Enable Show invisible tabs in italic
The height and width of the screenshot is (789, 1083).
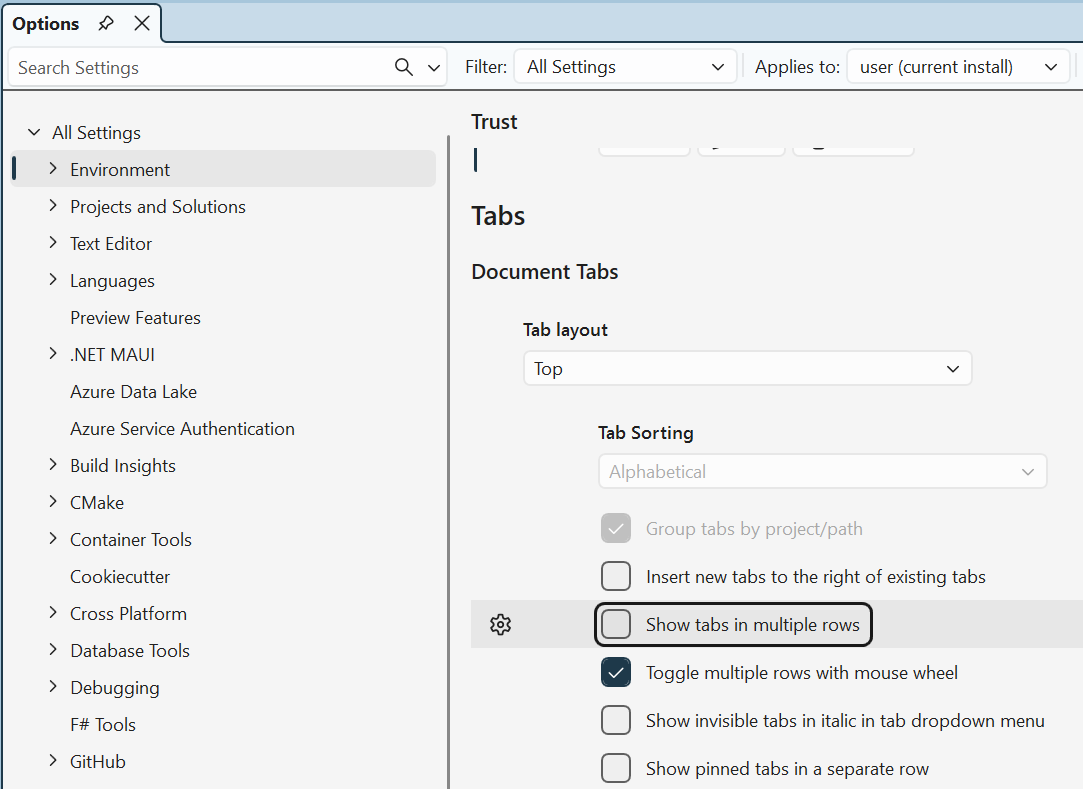(x=615, y=721)
